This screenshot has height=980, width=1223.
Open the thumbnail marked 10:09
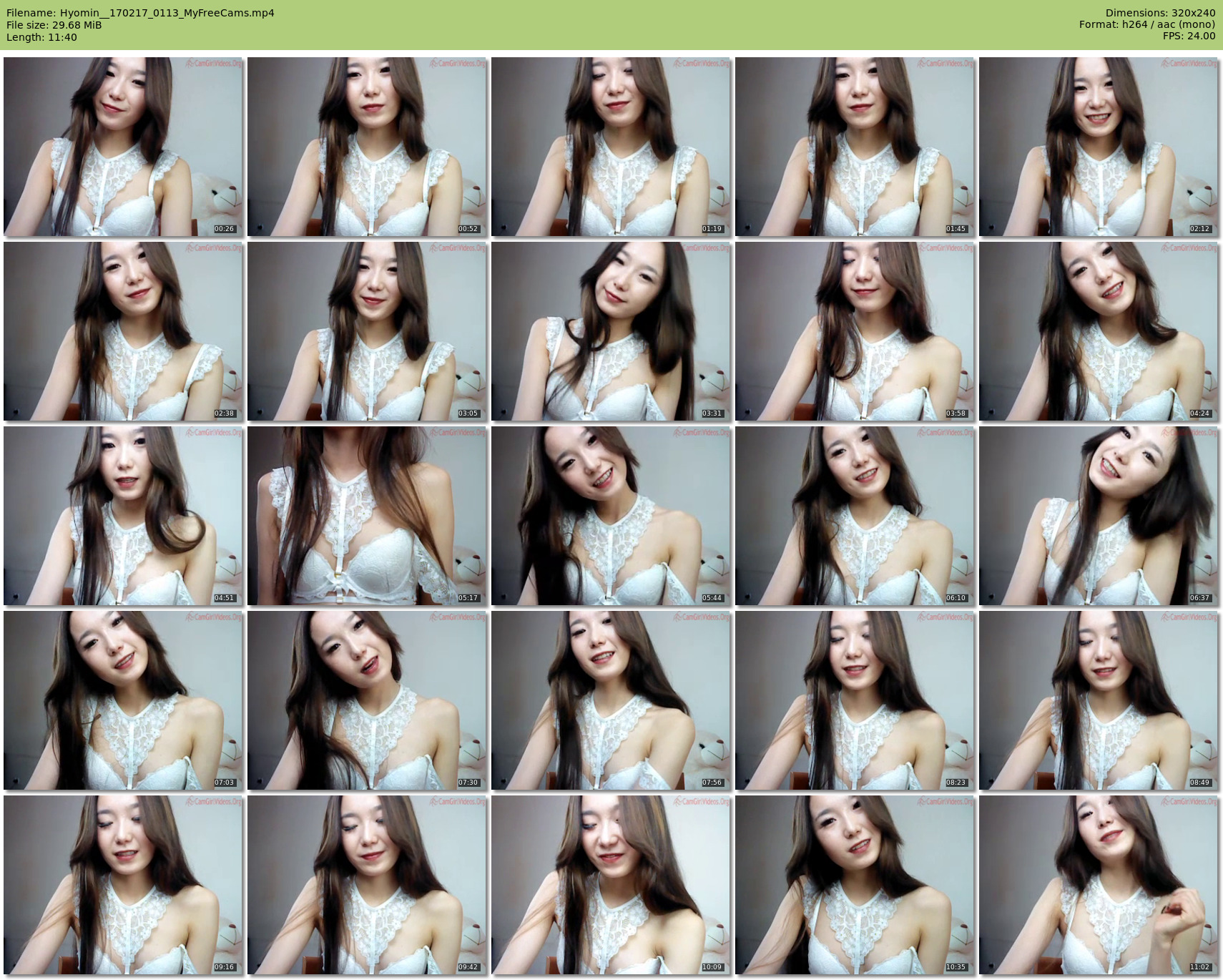[x=611, y=885]
